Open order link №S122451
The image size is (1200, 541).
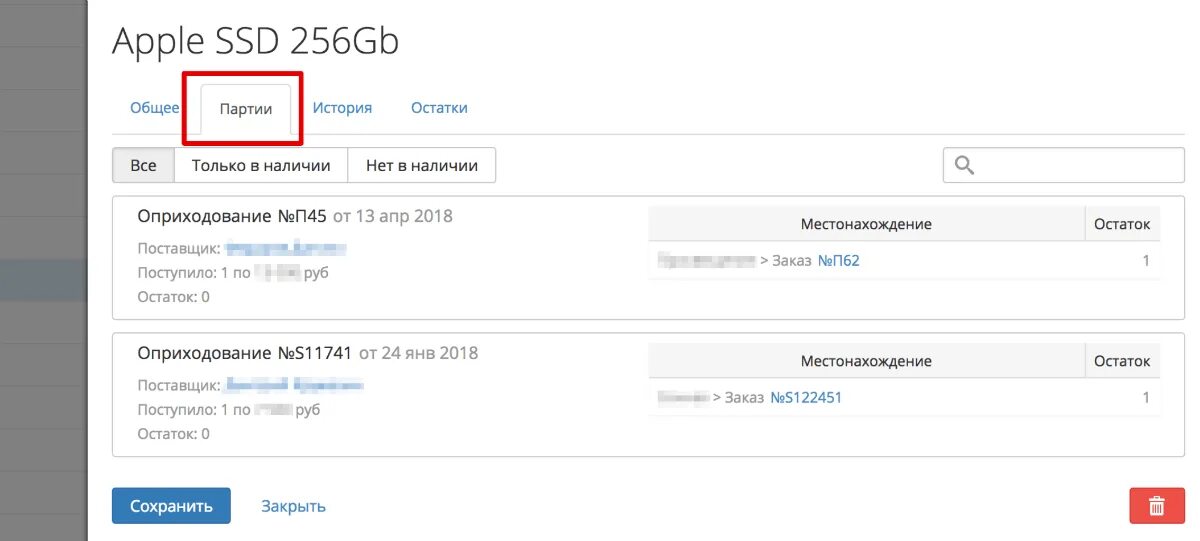pos(806,398)
